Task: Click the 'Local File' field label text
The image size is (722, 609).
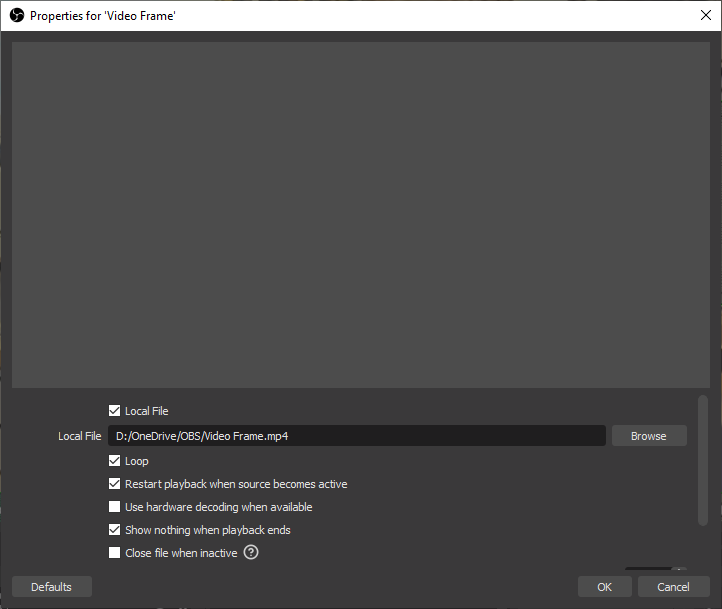Action: (80, 436)
